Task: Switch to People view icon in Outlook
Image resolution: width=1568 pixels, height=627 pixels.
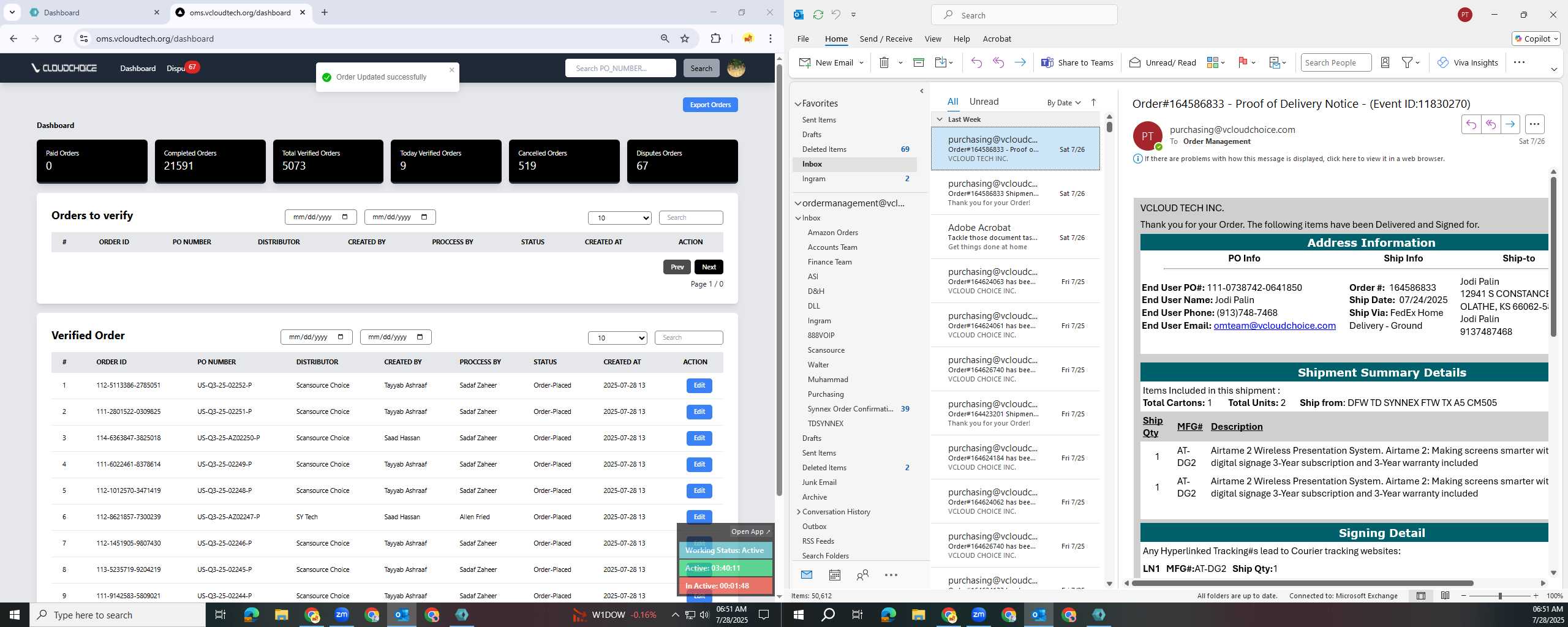Action: [862, 575]
